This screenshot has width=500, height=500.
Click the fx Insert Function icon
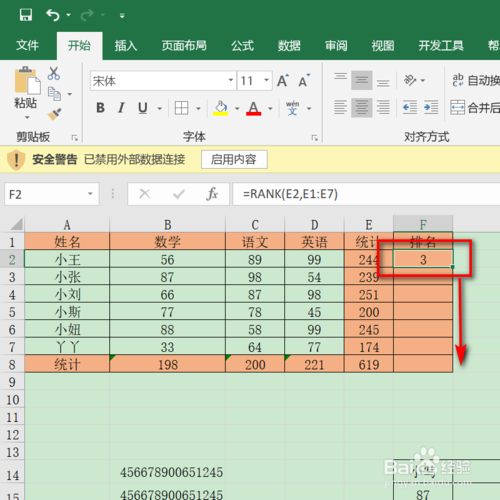point(212,194)
